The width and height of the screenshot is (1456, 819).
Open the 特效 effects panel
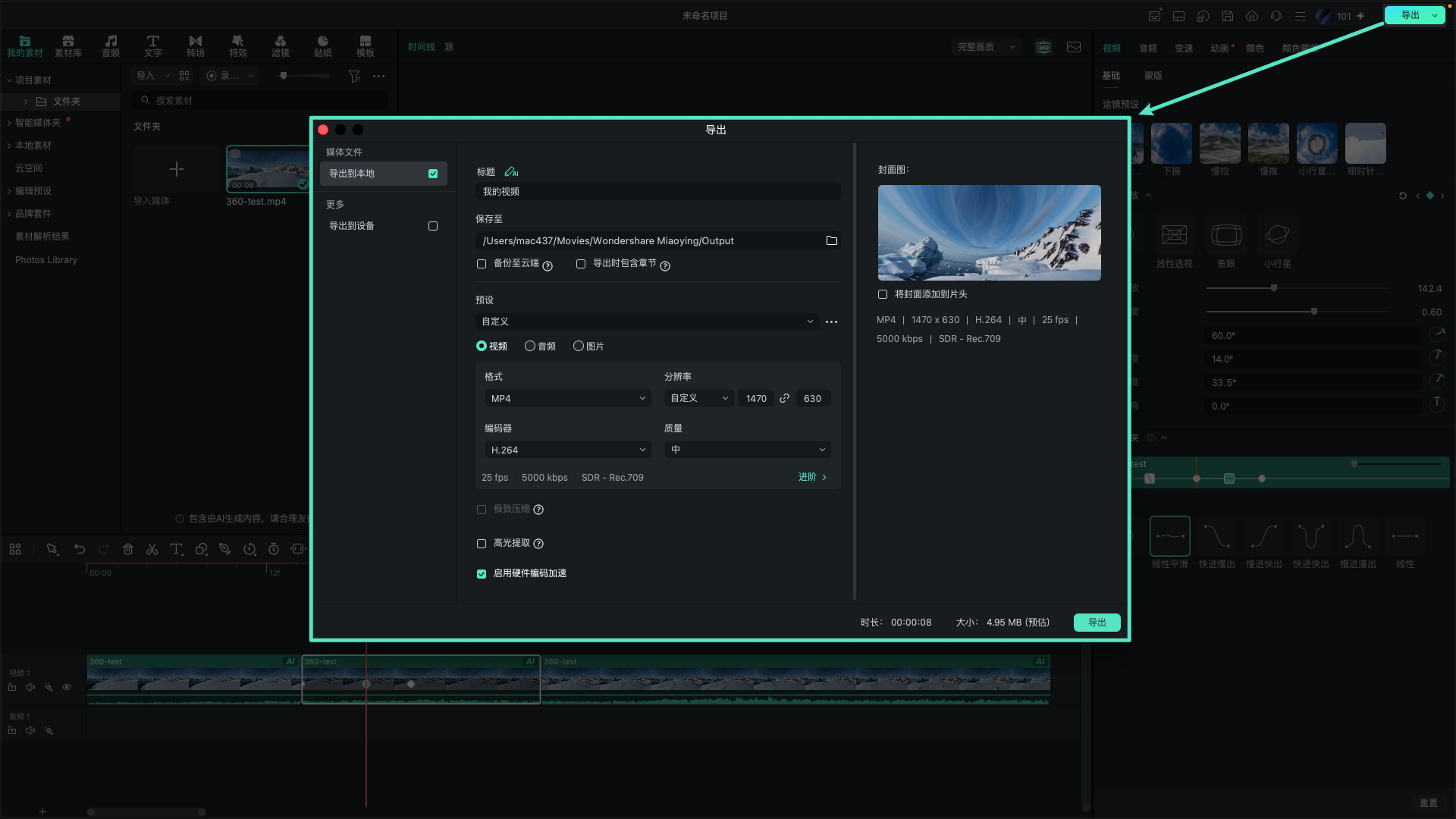(238, 46)
